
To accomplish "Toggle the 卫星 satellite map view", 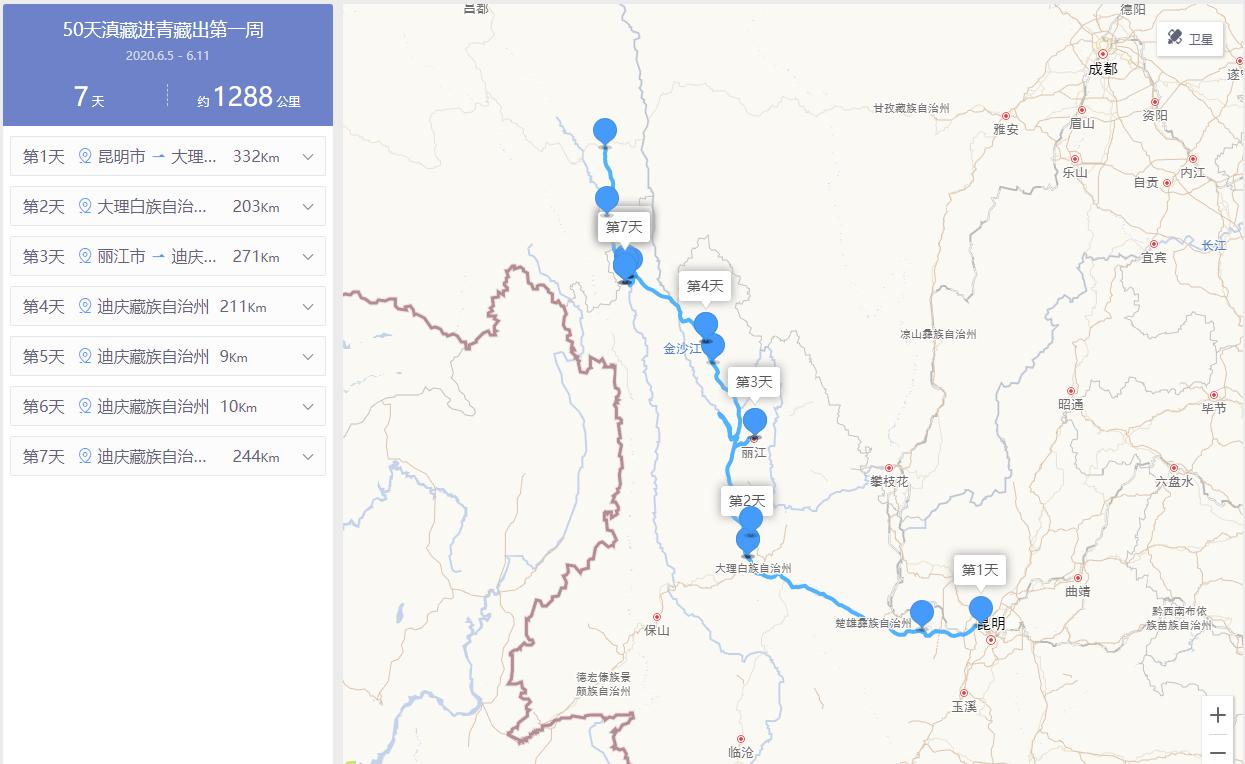I will (1190, 39).
